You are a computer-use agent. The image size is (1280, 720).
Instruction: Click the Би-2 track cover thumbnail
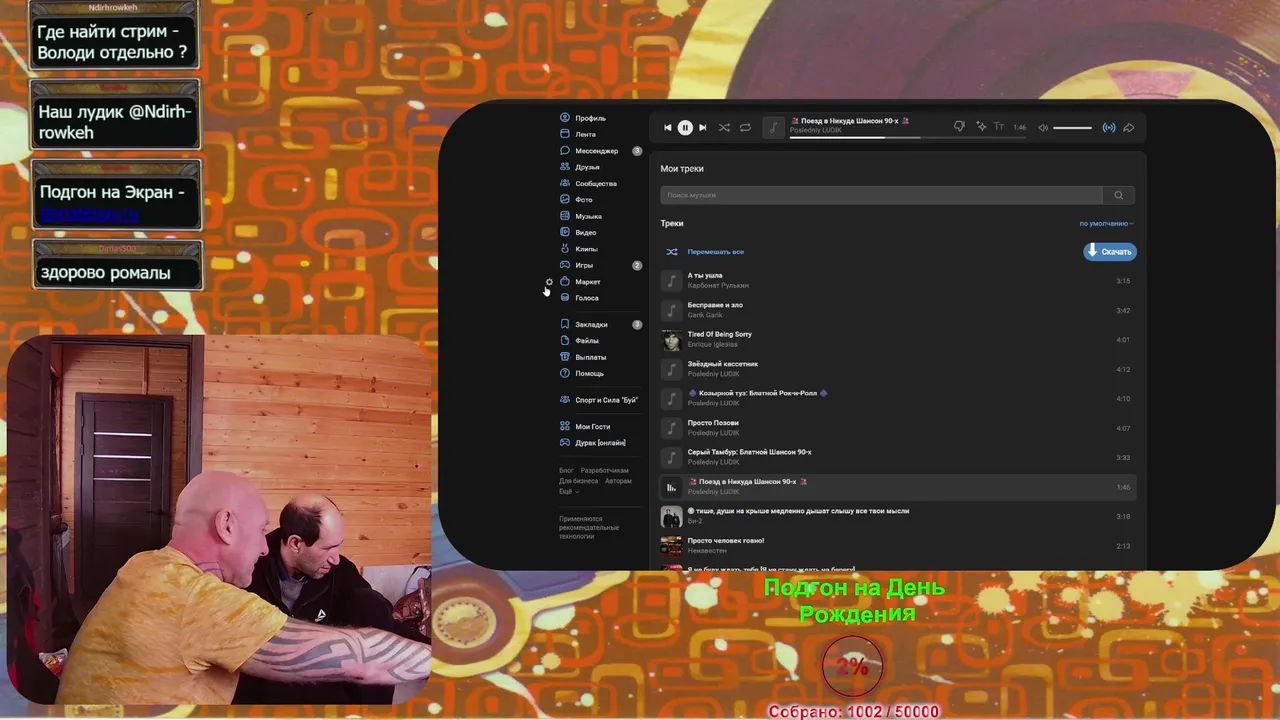[672, 516]
